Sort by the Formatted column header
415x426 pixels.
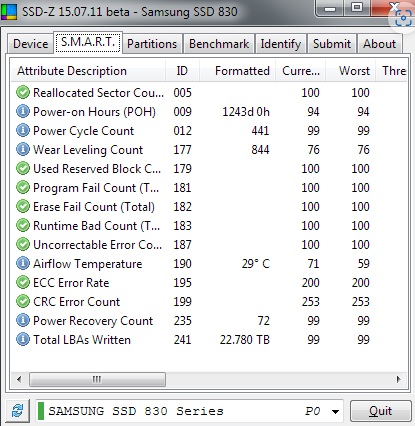tap(237, 71)
